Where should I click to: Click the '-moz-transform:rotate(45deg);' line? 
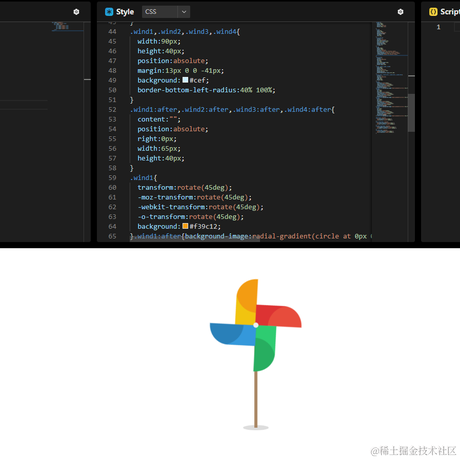(194, 197)
